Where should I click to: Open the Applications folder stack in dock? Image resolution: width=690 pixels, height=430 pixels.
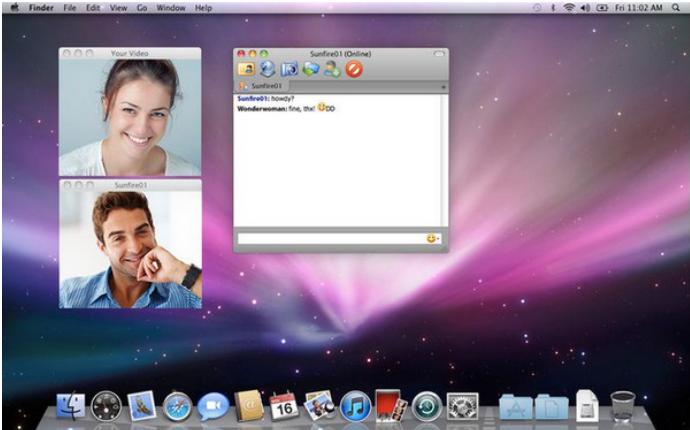click(x=515, y=405)
